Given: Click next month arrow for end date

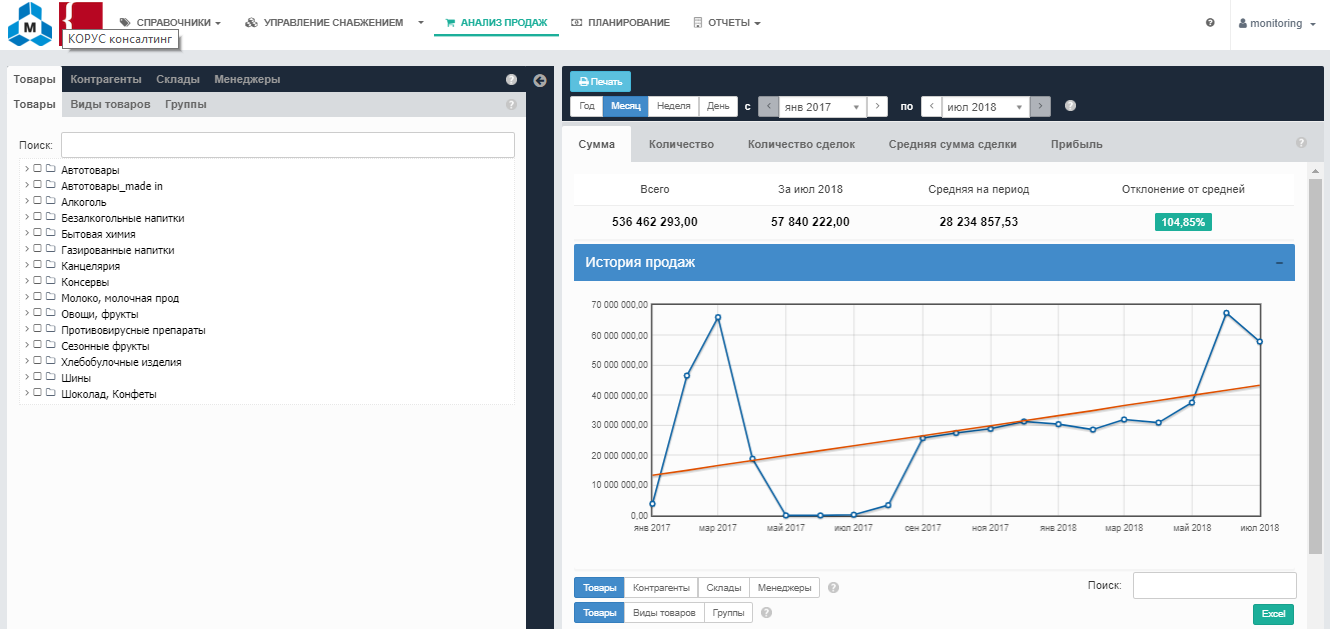Looking at the screenshot, I should 1040,107.
